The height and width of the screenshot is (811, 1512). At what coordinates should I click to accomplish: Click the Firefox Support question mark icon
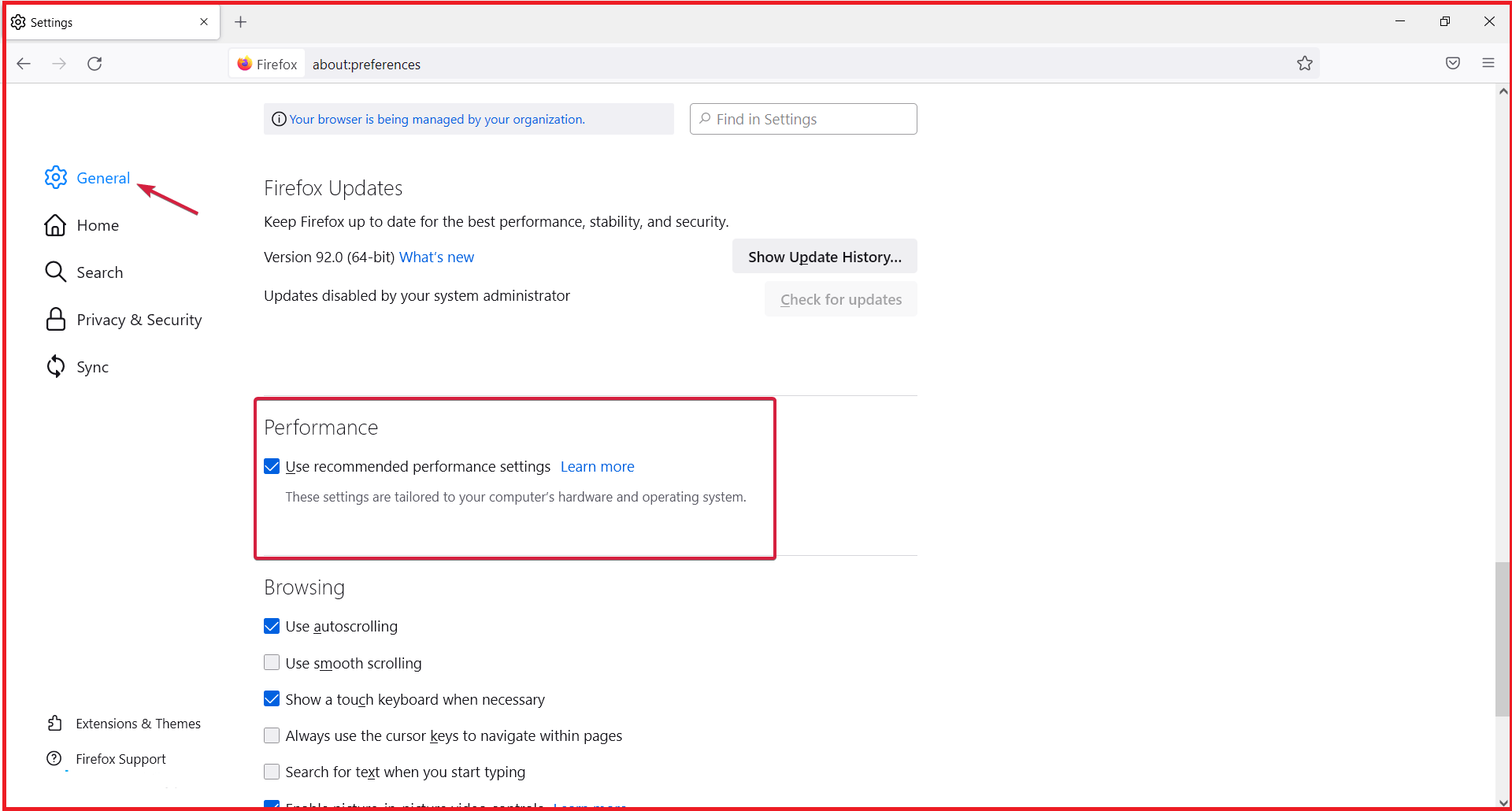click(54, 758)
